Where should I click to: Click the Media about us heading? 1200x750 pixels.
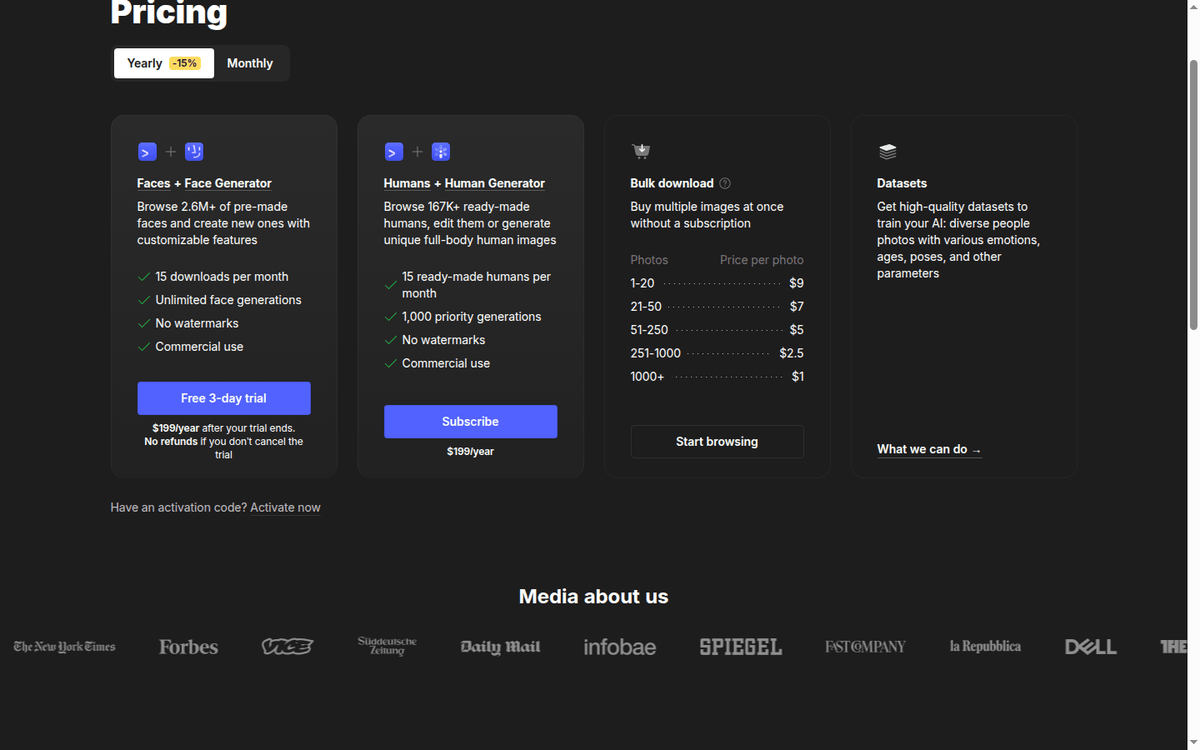pyautogui.click(x=593, y=597)
